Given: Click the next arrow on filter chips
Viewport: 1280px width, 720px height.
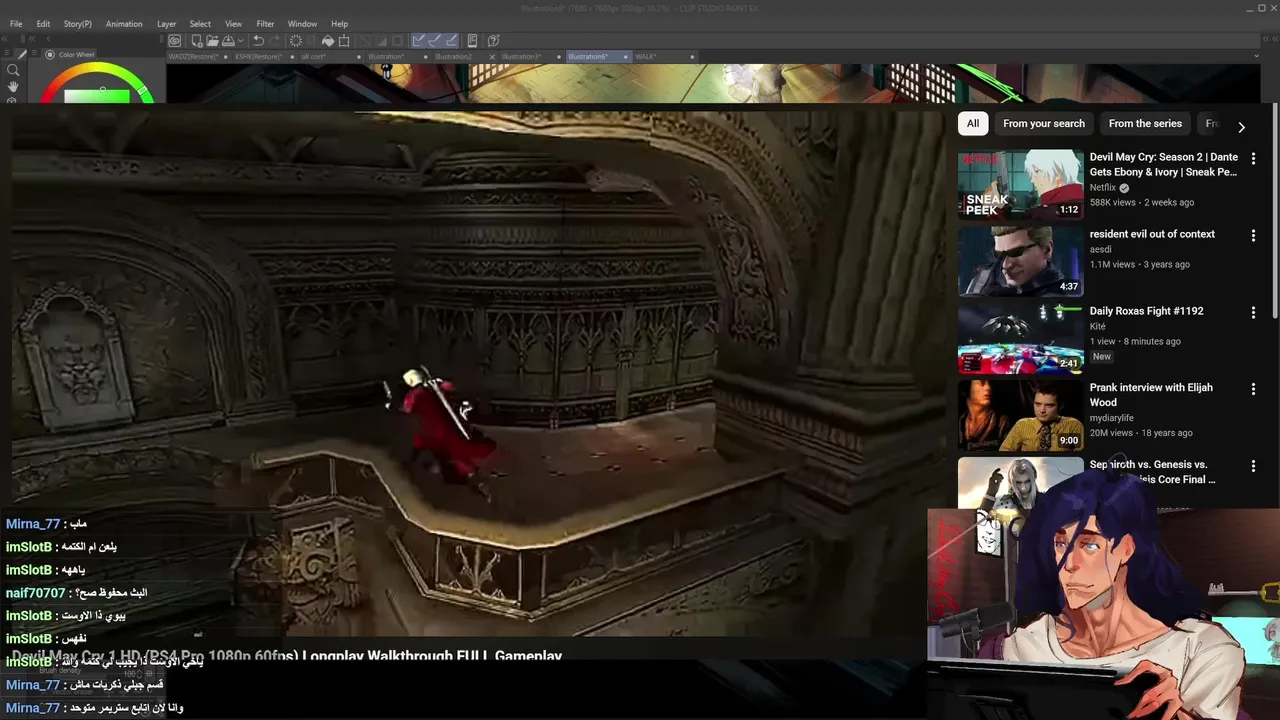Looking at the screenshot, I should [1241, 127].
